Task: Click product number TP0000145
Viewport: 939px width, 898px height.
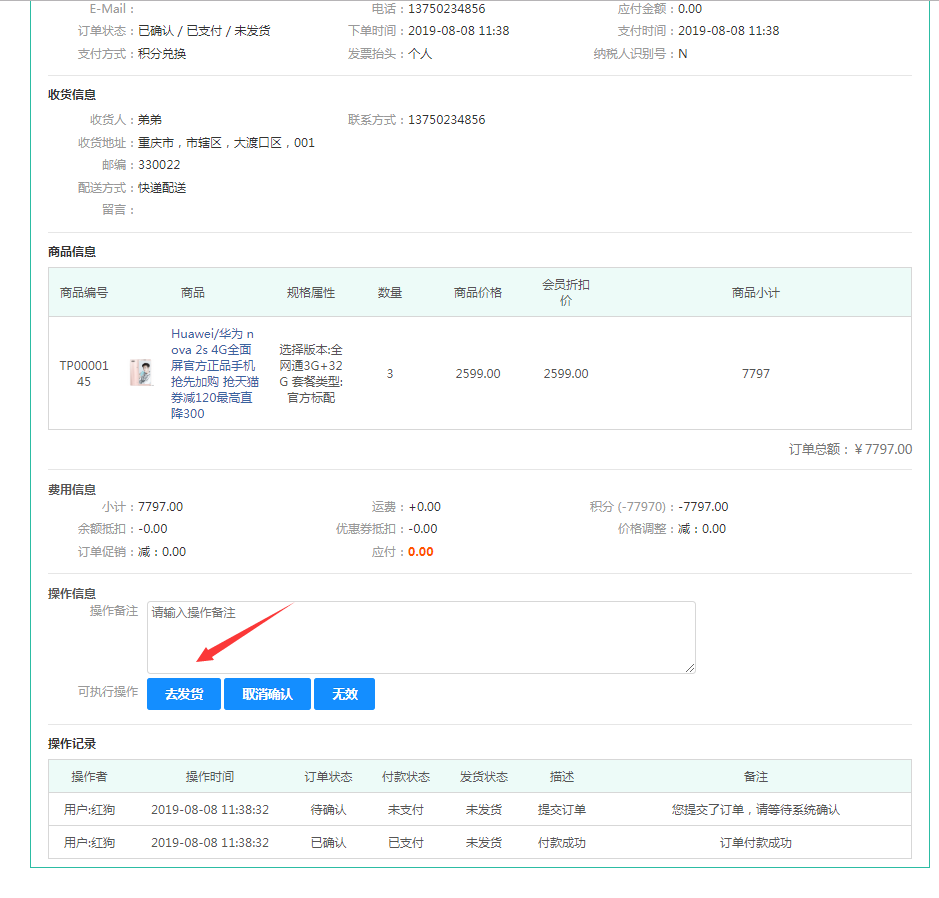Action: click(x=84, y=374)
